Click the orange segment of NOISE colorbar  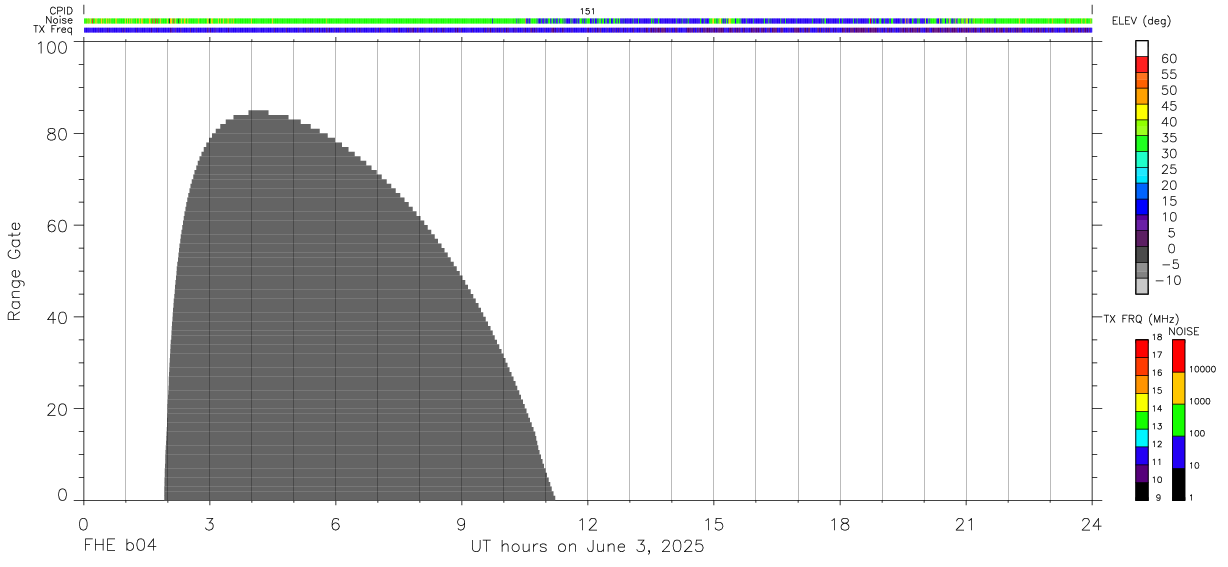tap(1178, 388)
